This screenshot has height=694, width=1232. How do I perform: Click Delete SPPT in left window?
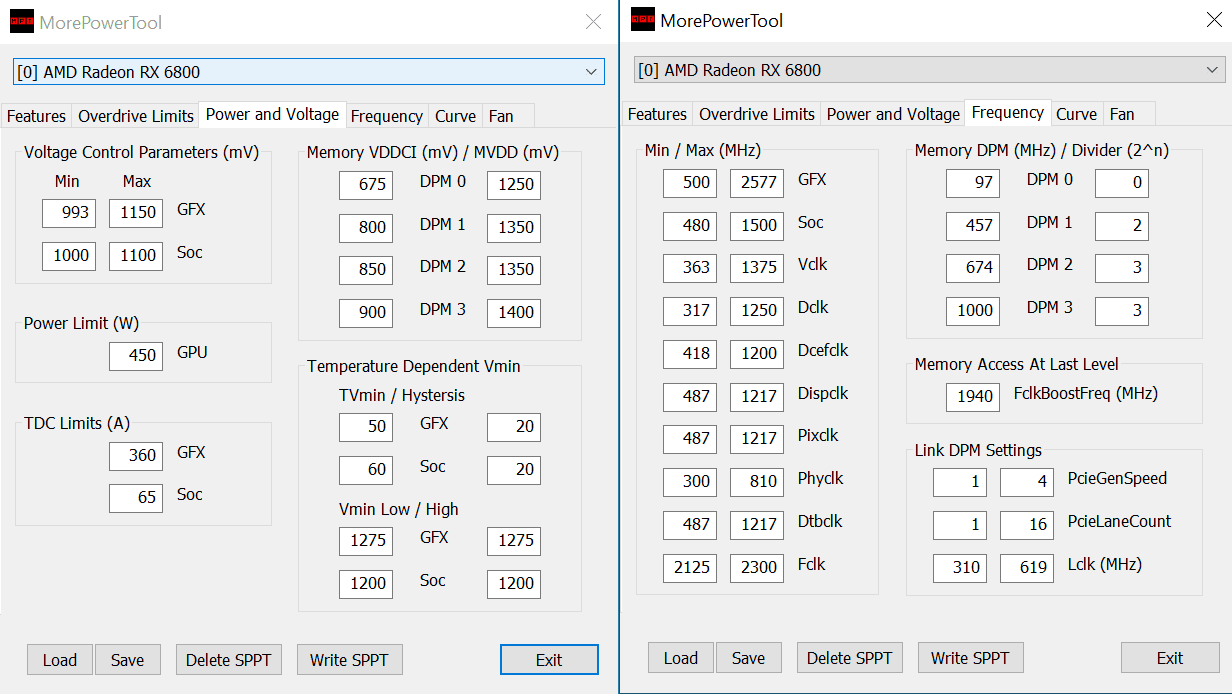coord(229,660)
